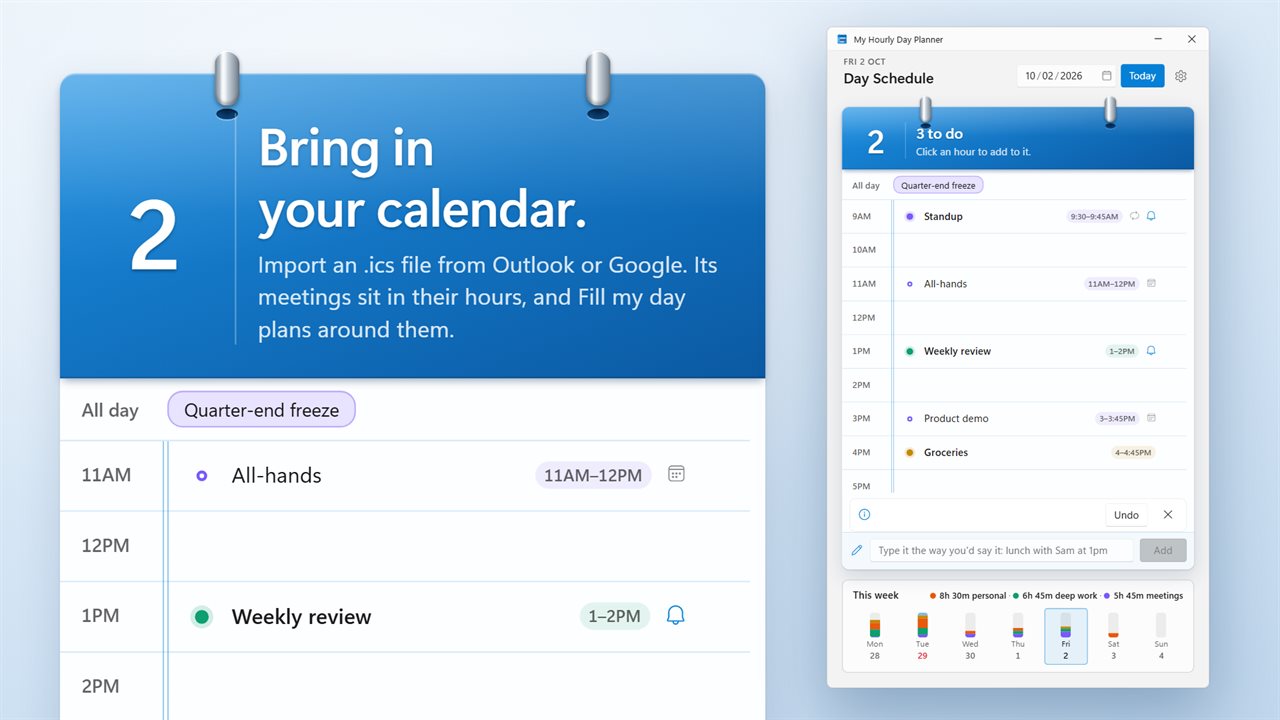Image resolution: width=1280 pixels, height=720 pixels.
Task: Toggle Weekly review's bell in planner window
Action: (1151, 351)
